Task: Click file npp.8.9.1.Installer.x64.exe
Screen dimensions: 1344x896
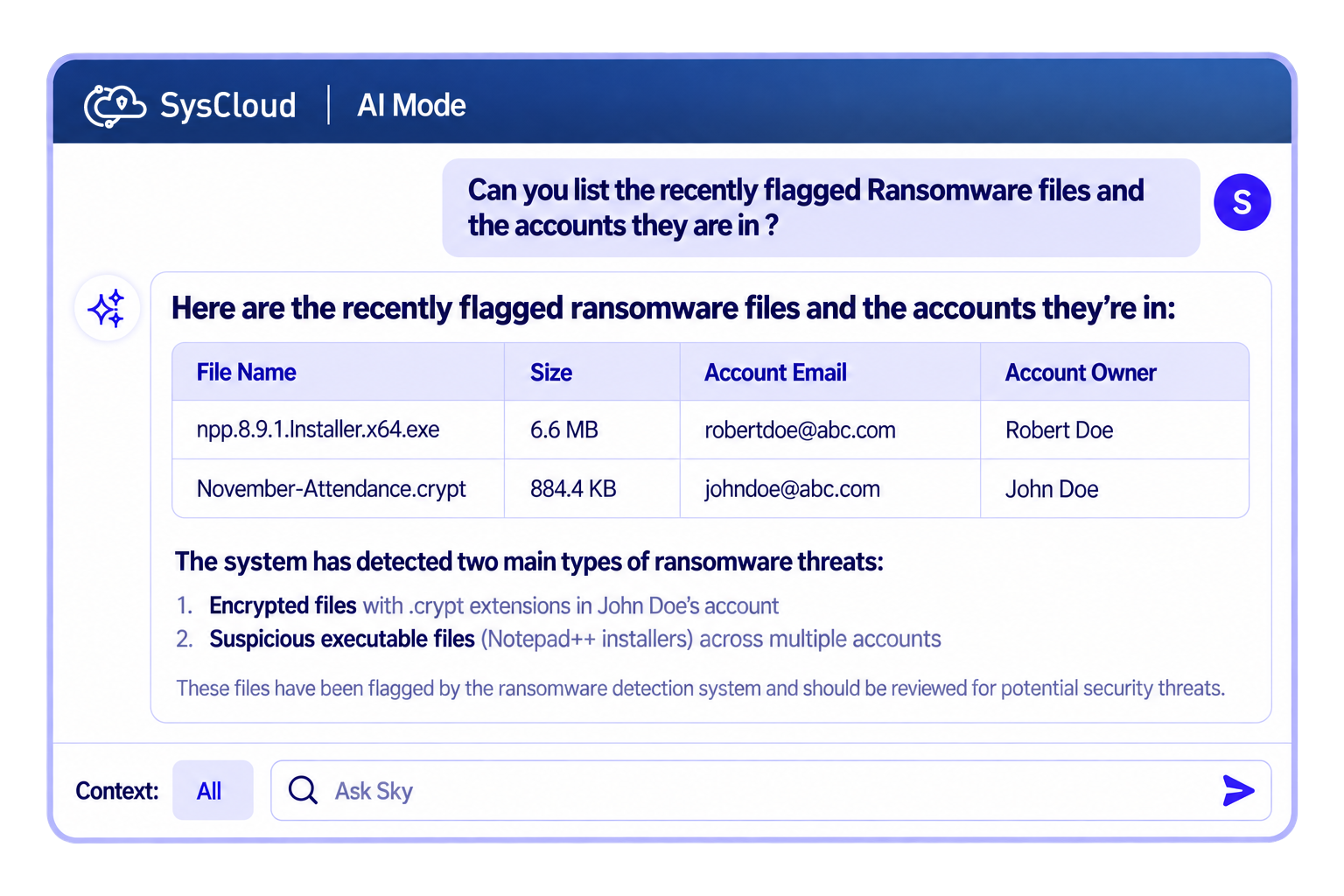Action: pos(318,430)
